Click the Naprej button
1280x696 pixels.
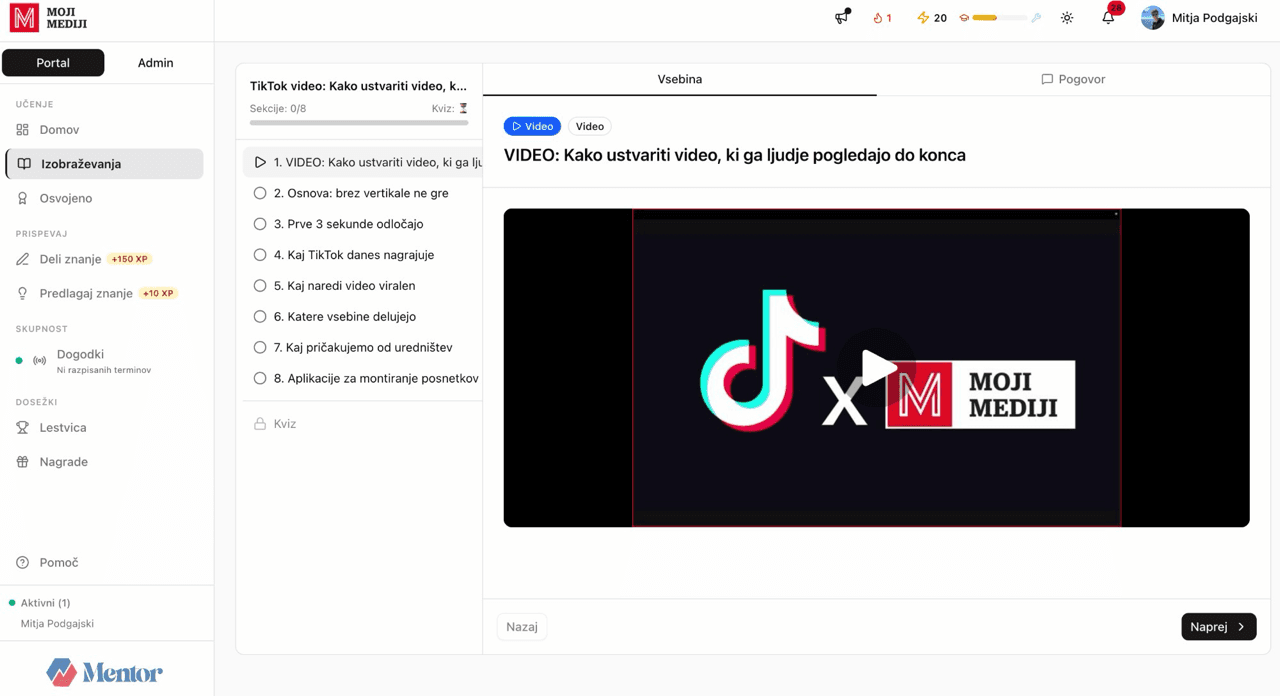(1218, 627)
